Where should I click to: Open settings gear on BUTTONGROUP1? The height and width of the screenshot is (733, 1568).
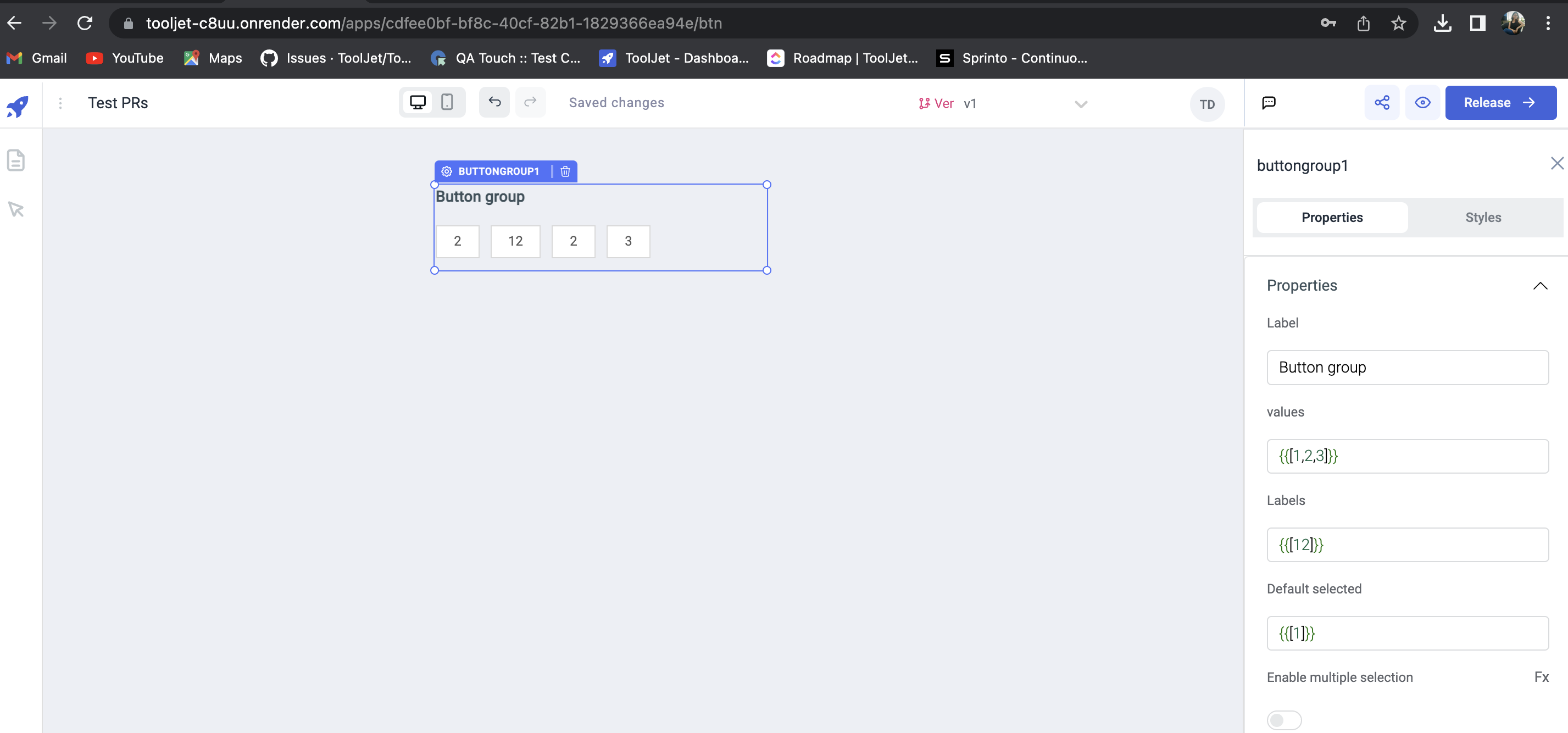tap(447, 171)
